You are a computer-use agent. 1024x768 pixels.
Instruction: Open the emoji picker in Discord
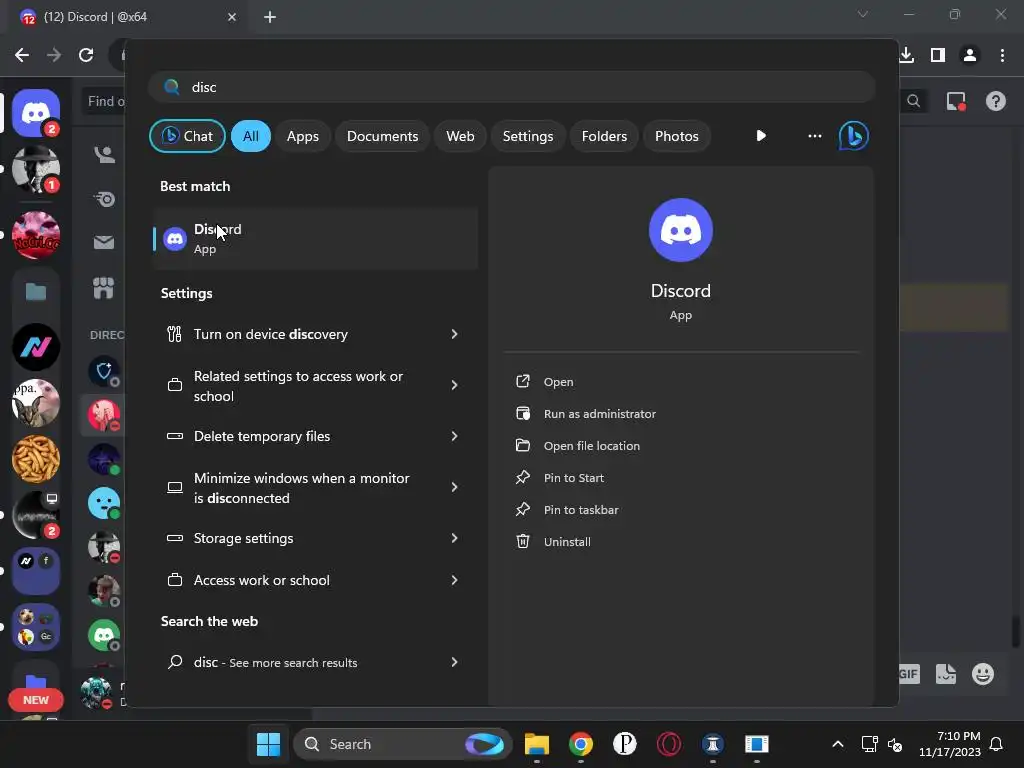pyautogui.click(x=983, y=674)
